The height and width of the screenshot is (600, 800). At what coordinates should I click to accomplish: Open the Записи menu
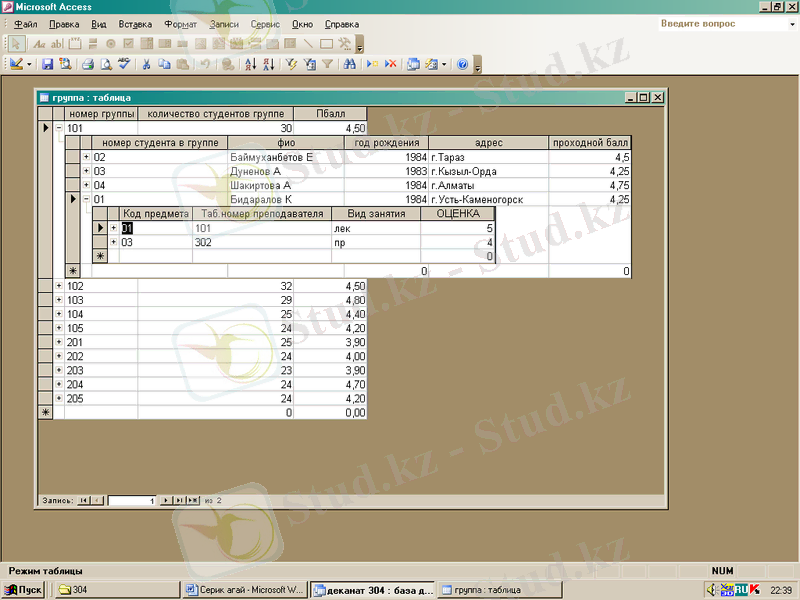coord(225,23)
